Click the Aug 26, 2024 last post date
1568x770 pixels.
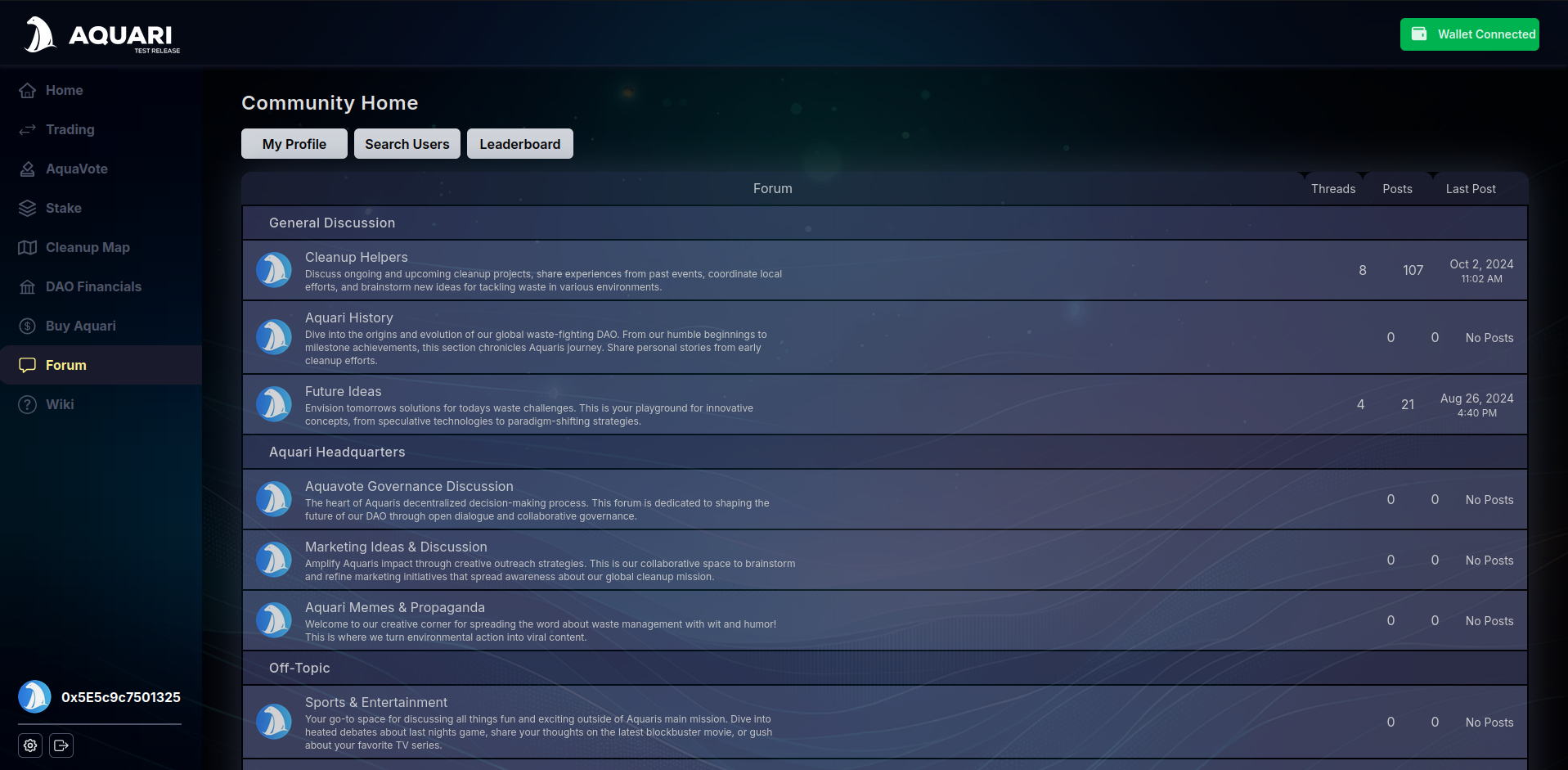[x=1476, y=399]
